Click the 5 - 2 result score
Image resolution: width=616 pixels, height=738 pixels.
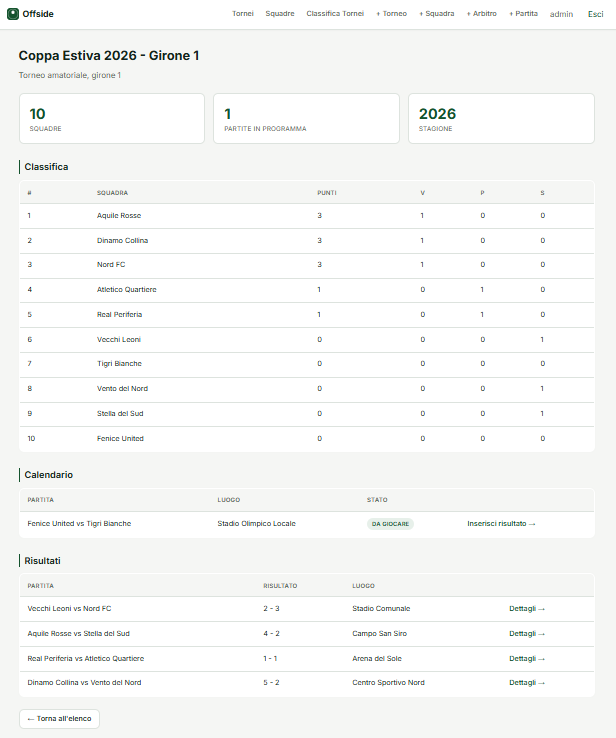[271, 682]
